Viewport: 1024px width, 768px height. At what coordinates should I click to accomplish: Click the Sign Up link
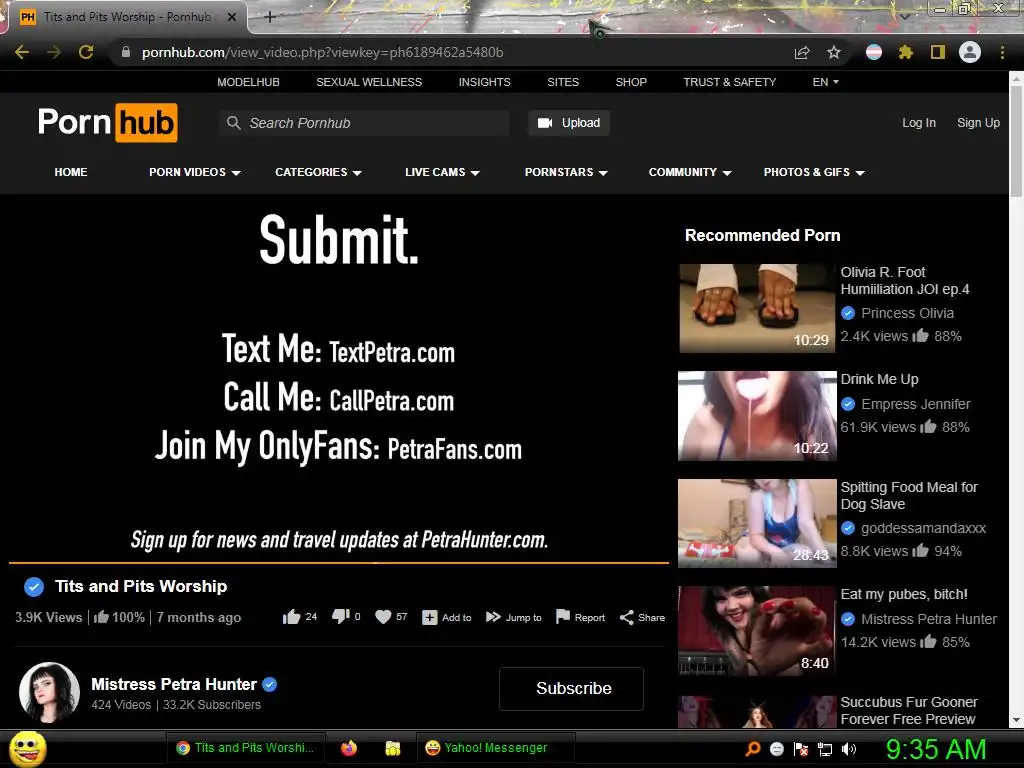(978, 123)
